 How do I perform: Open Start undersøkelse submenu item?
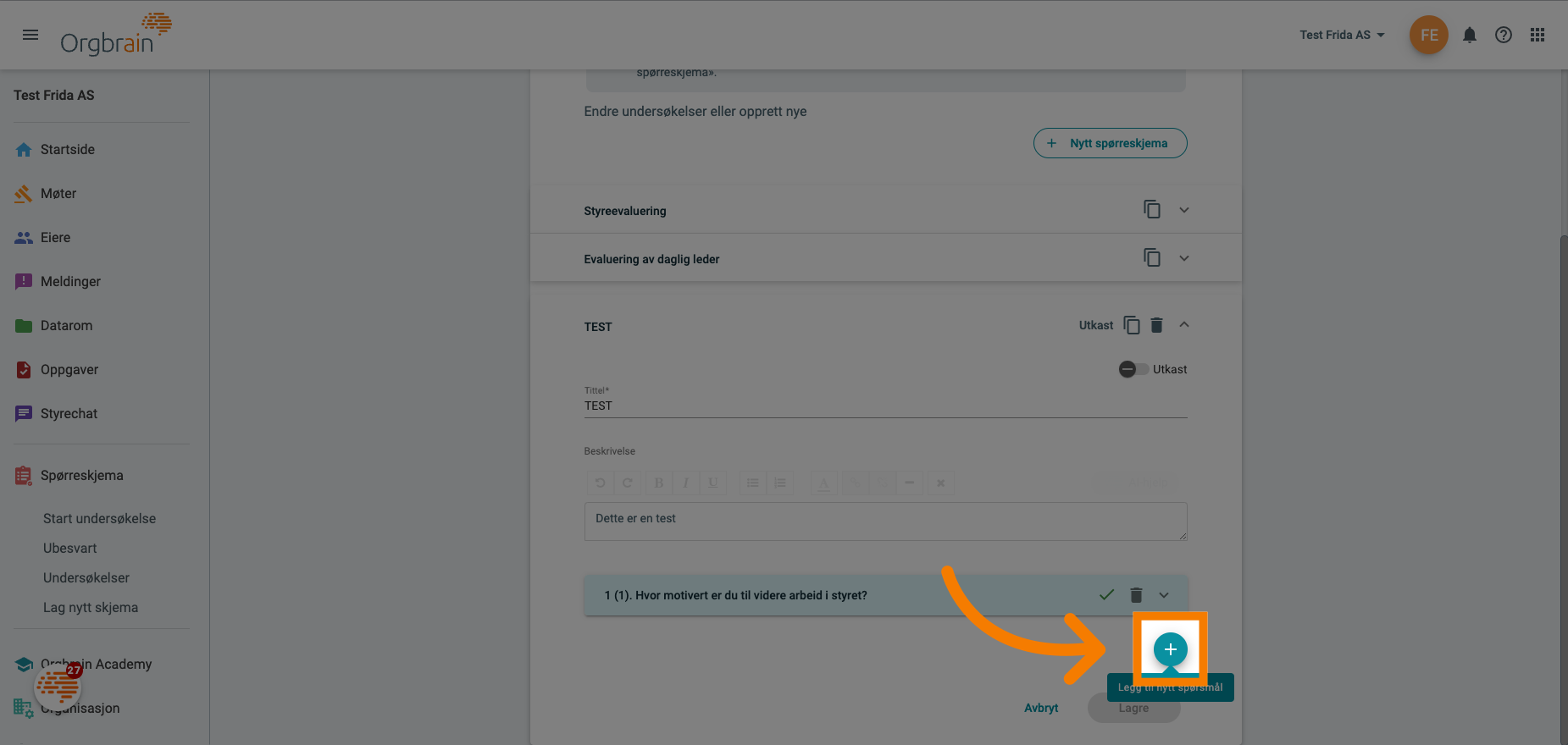click(100, 518)
